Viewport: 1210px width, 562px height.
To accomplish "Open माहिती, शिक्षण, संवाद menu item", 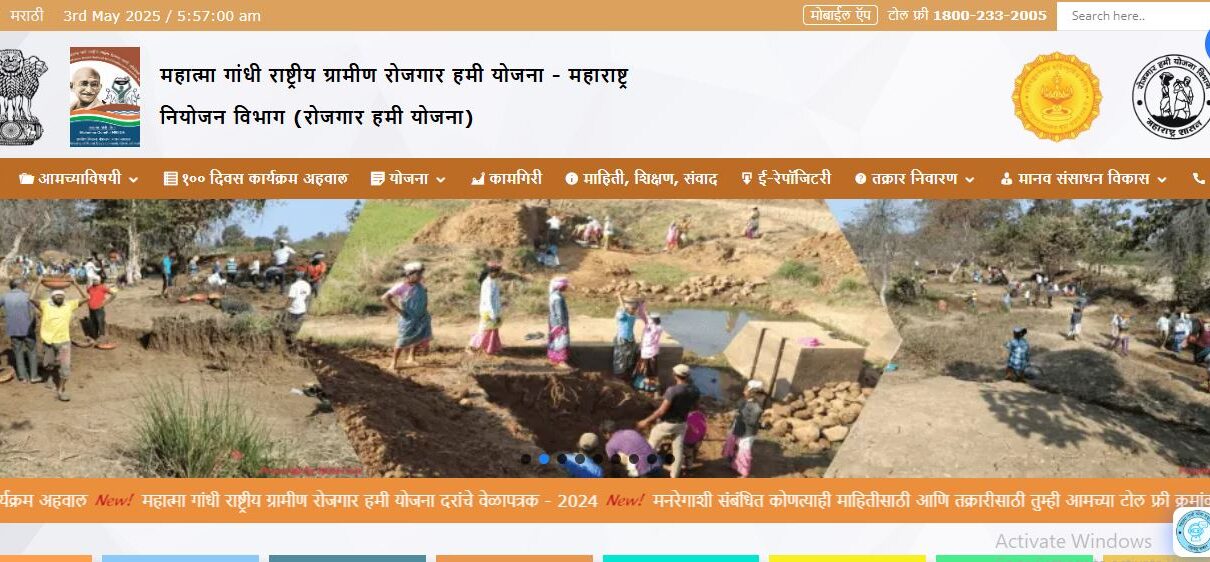I will pyautogui.click(x=641, y=179).
